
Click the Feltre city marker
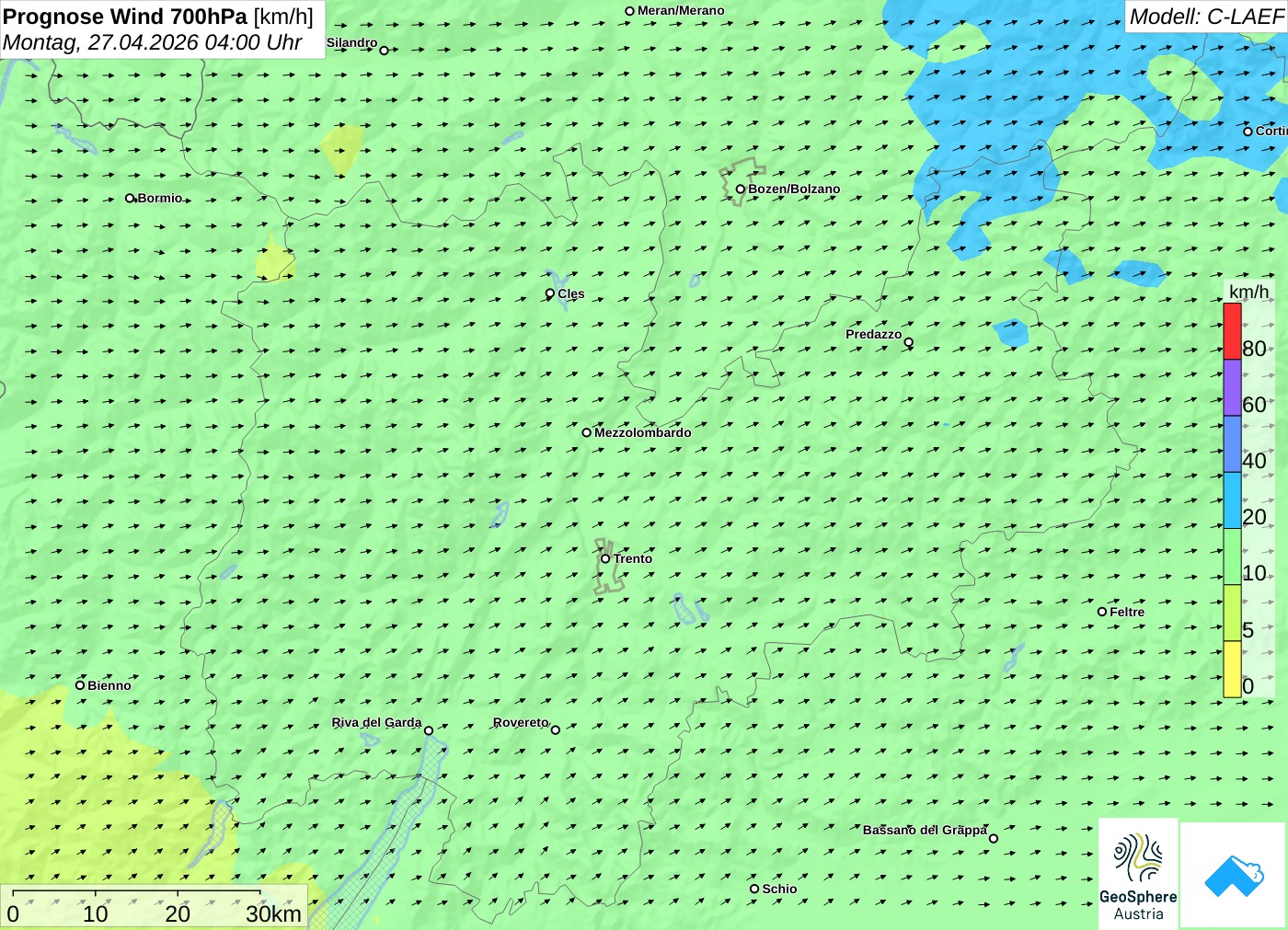coord(1102,612)
